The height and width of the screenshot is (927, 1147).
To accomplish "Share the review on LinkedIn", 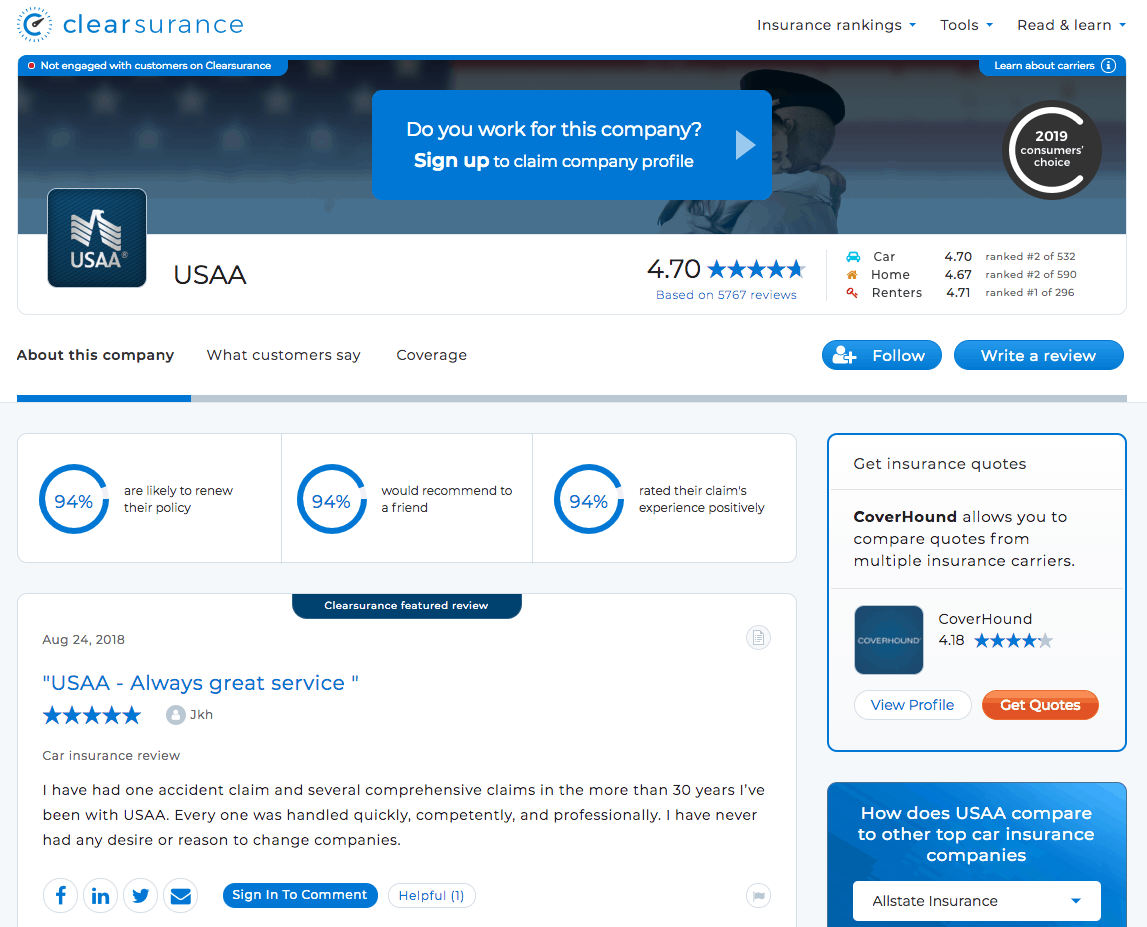I will pyautogui.click(x=100, y=895).
